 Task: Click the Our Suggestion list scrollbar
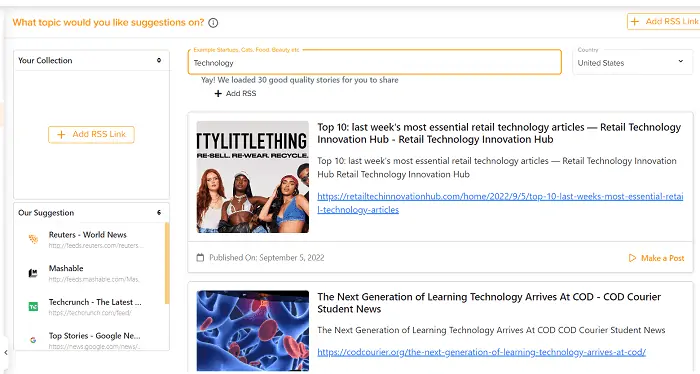coord(167,263)
